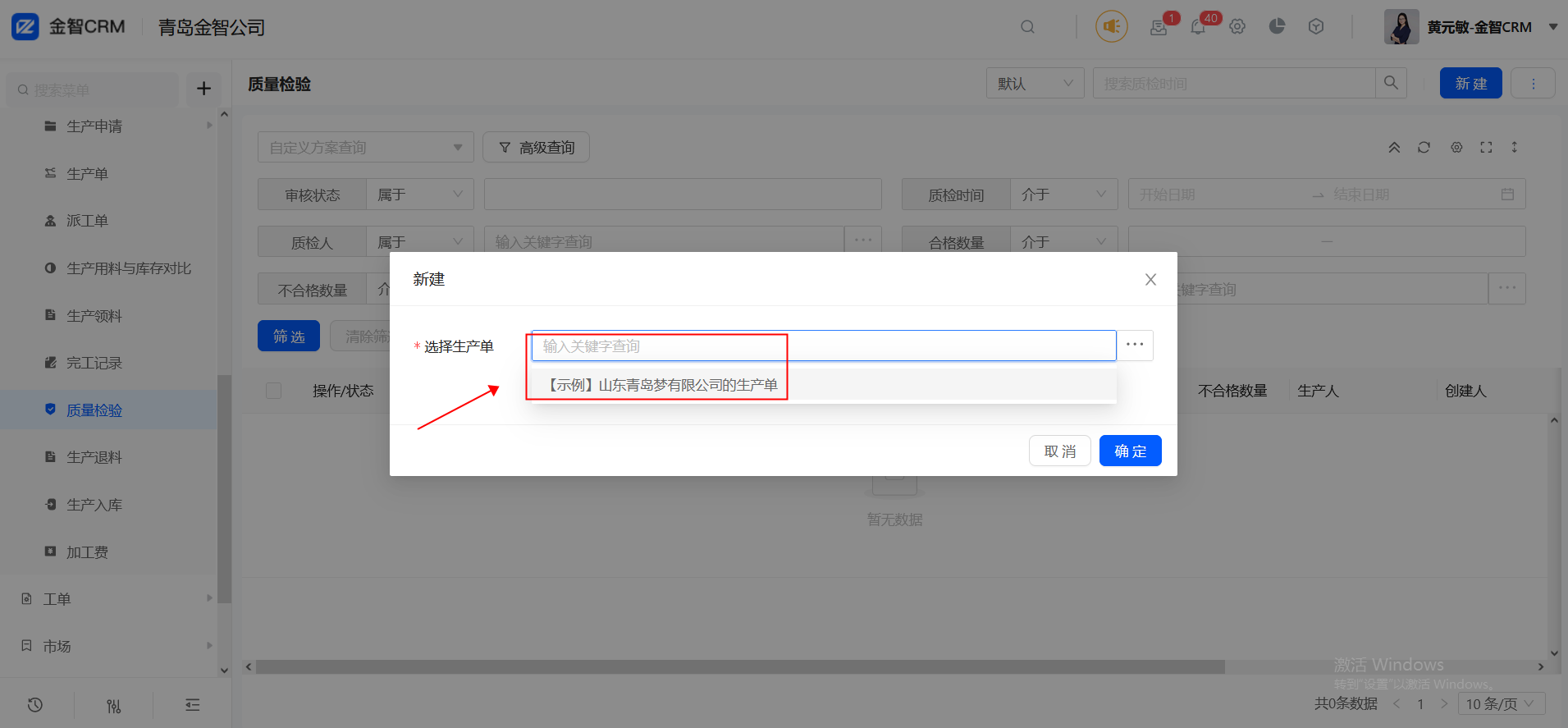
Task: Open the inbox icon with badge 1
Action: pyautogui.click(x=1159, y=27)
